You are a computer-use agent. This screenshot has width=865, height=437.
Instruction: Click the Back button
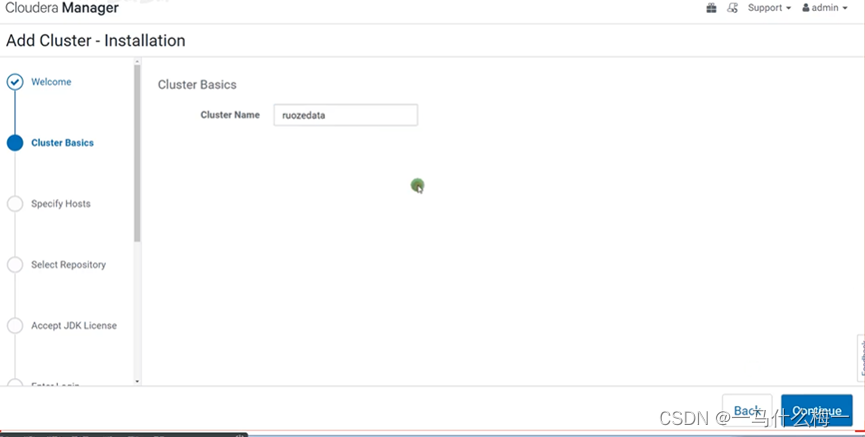click(747, 410)
